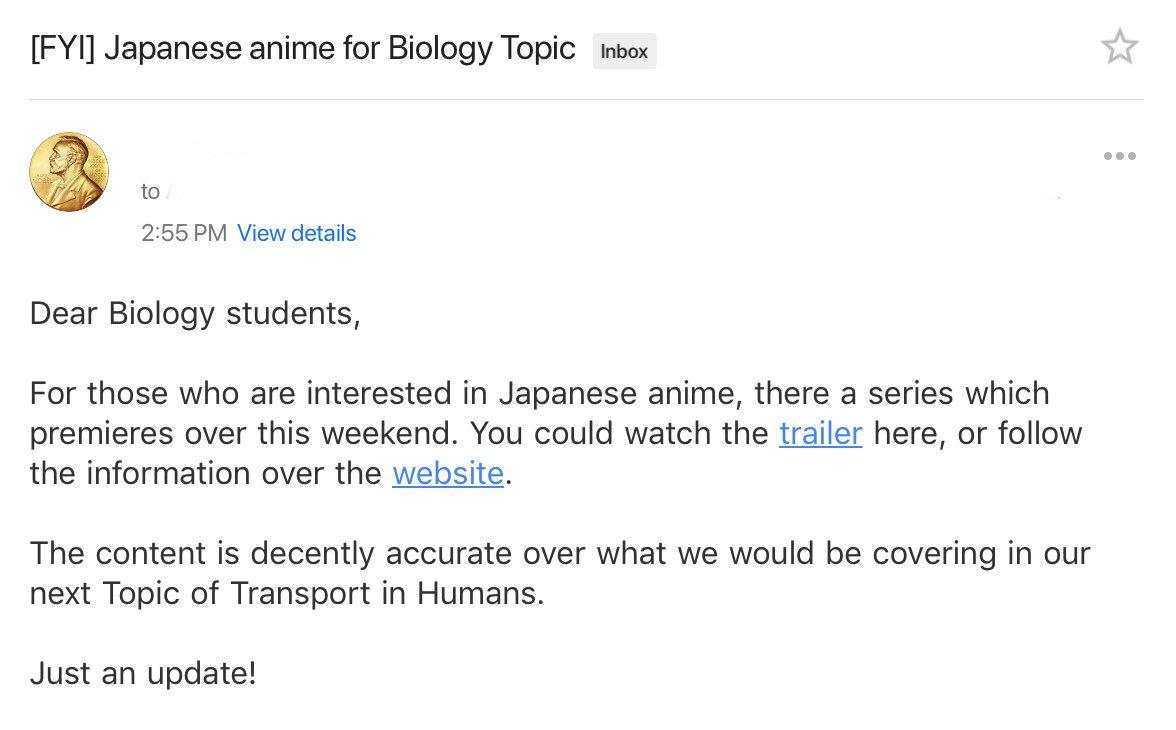Viewport: 1176px width, 730px height.
Task: Click the "Dear Biology students," greeting
Action: pos(194,313)
